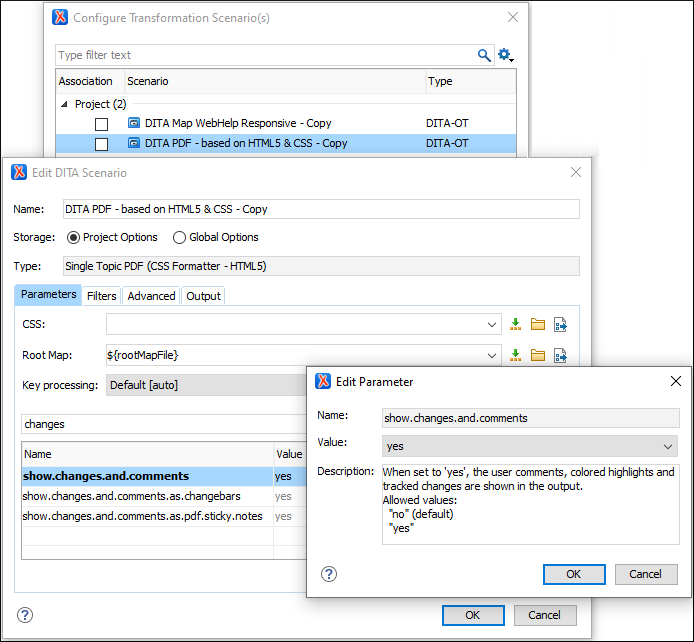Browse for a local CSS file using folder icon
694x642 pixels.
tap(538, 324)
